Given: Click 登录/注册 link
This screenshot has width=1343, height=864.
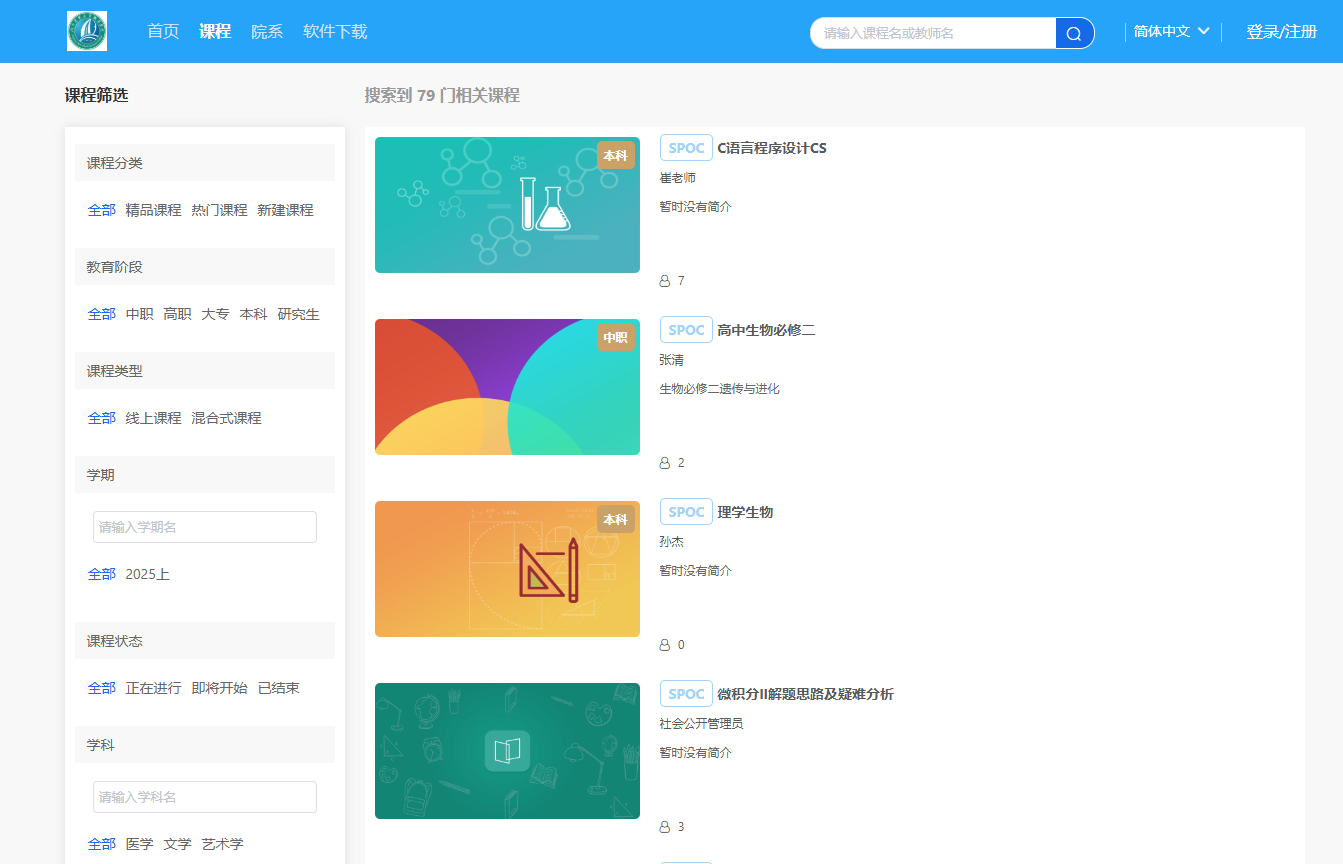Looking at the screenshot, I should pos(1282,31).
